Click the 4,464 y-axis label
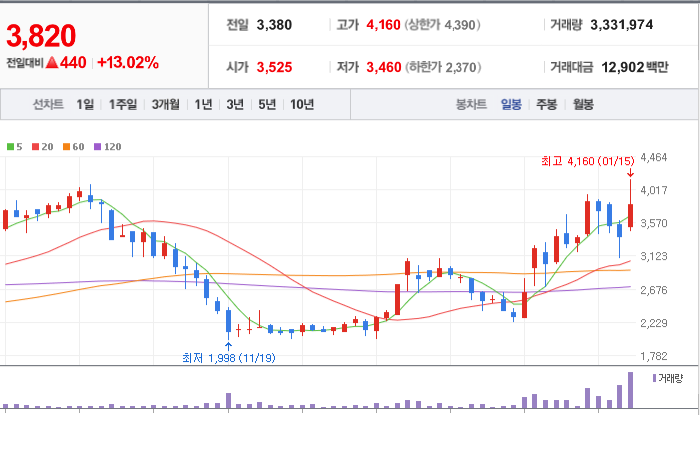 (654, 157)
